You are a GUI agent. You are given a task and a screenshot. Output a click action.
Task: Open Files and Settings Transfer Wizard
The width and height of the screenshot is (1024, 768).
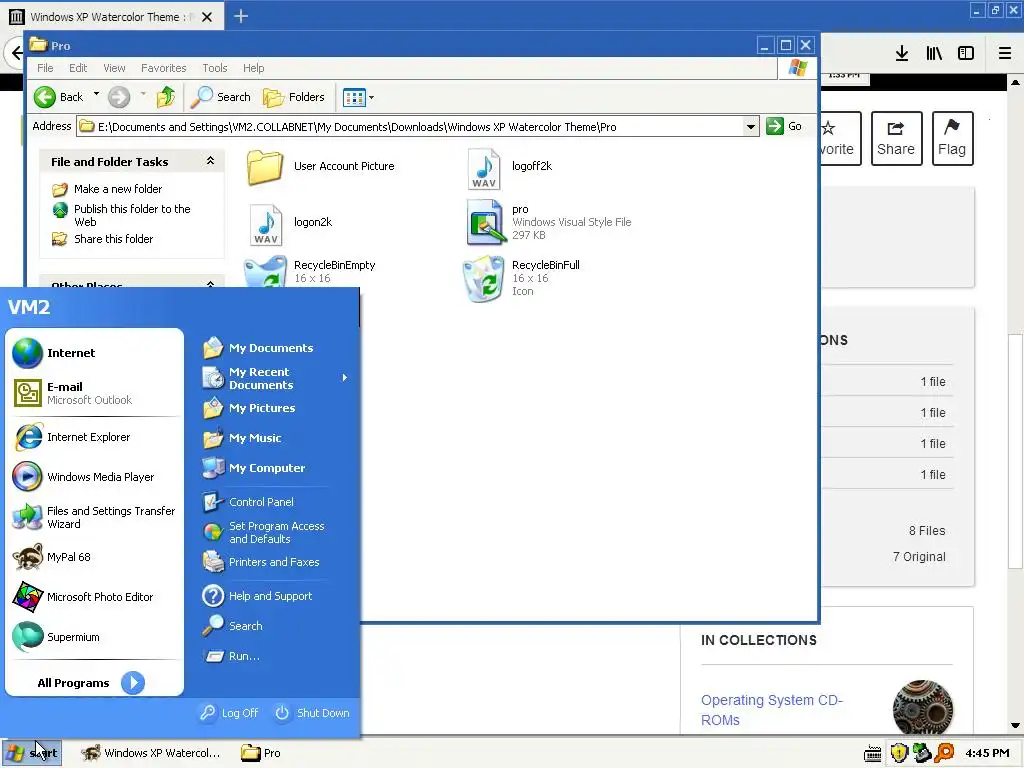point(93,517)
